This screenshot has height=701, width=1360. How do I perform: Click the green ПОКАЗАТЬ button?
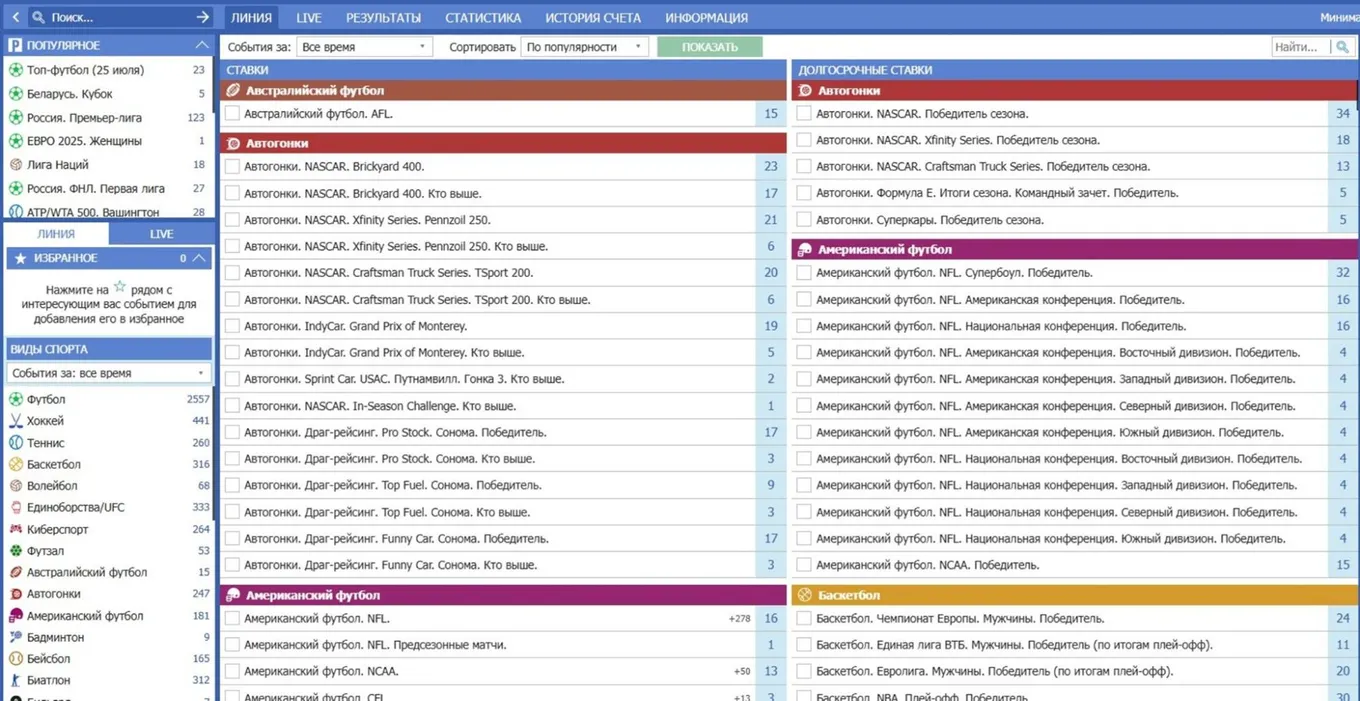(710, 47)
